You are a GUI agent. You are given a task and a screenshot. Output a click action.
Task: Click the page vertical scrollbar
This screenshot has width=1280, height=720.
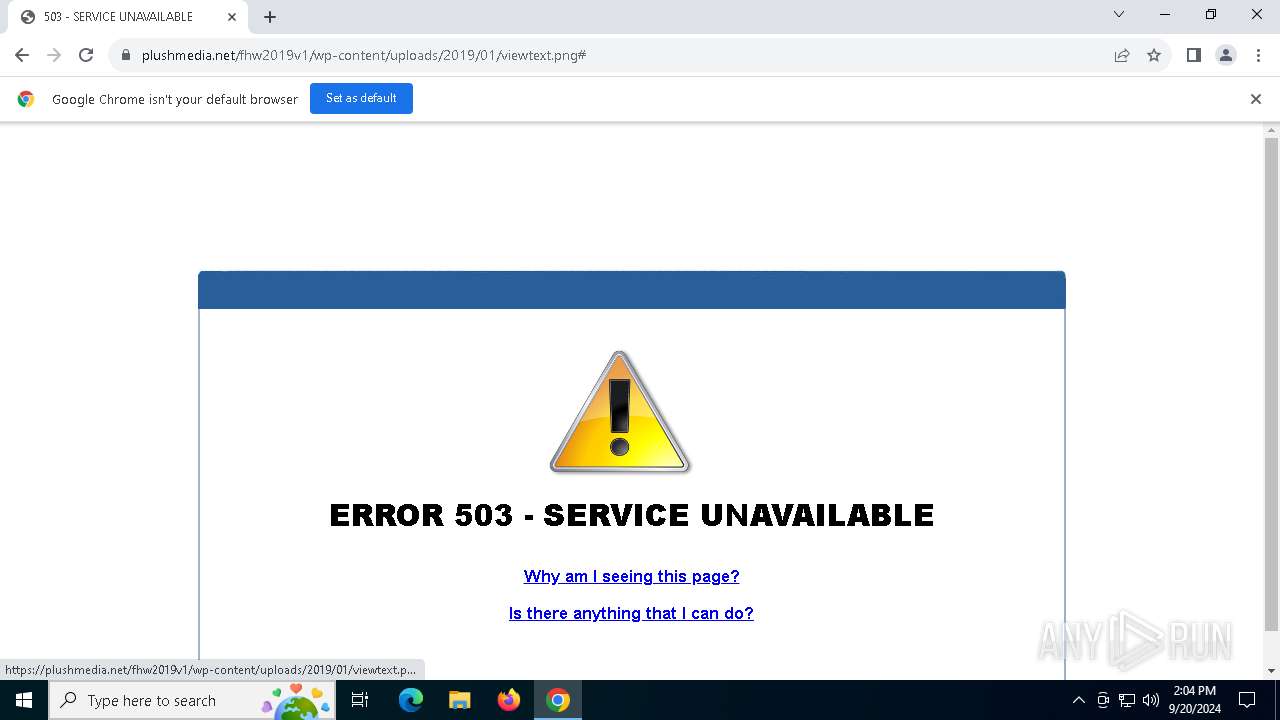tap(1272, 384)
